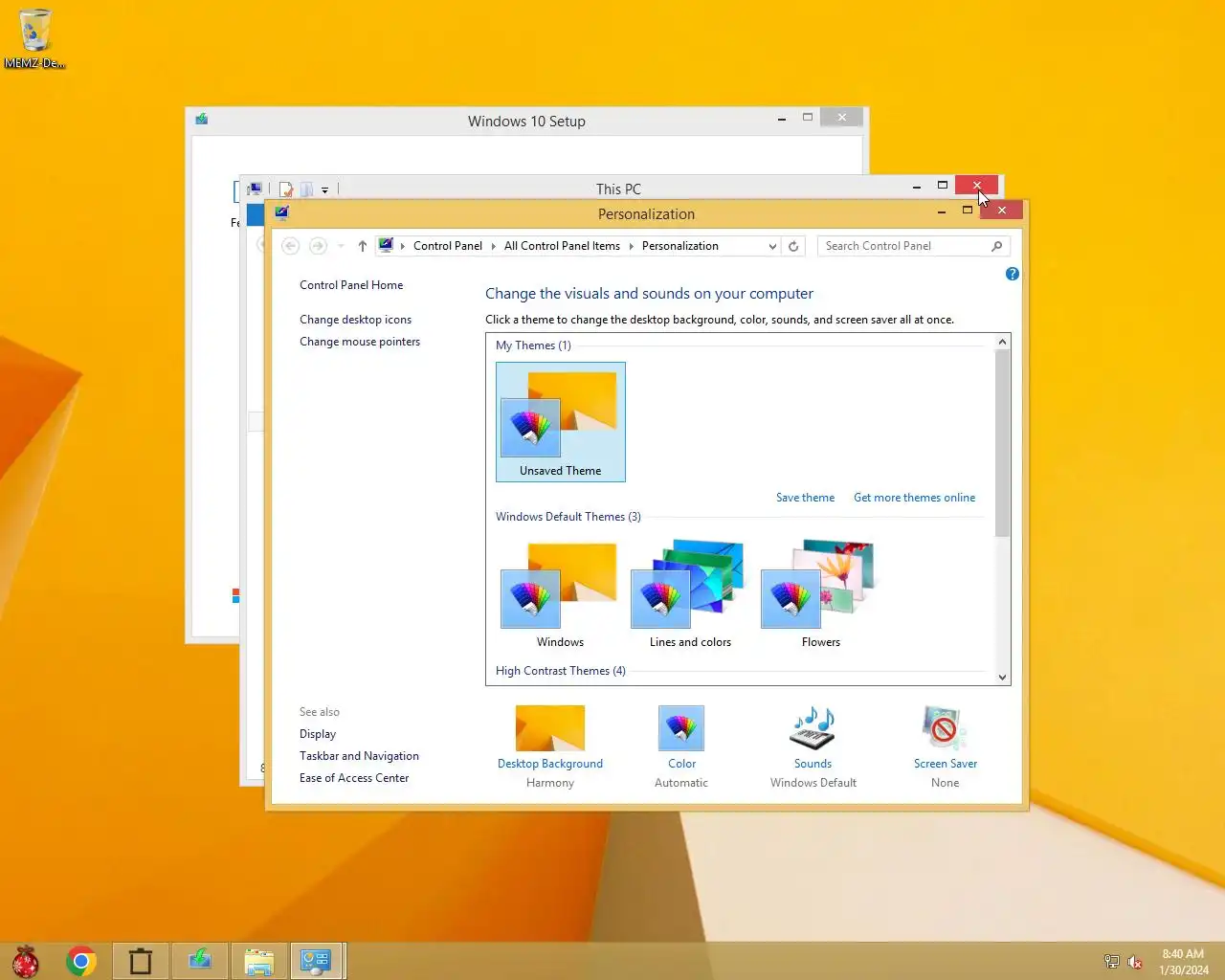The height and width of the screenshot is (980, 1225).
Task: Open recent locations dropdown arrow
Action: click(341, 246)
